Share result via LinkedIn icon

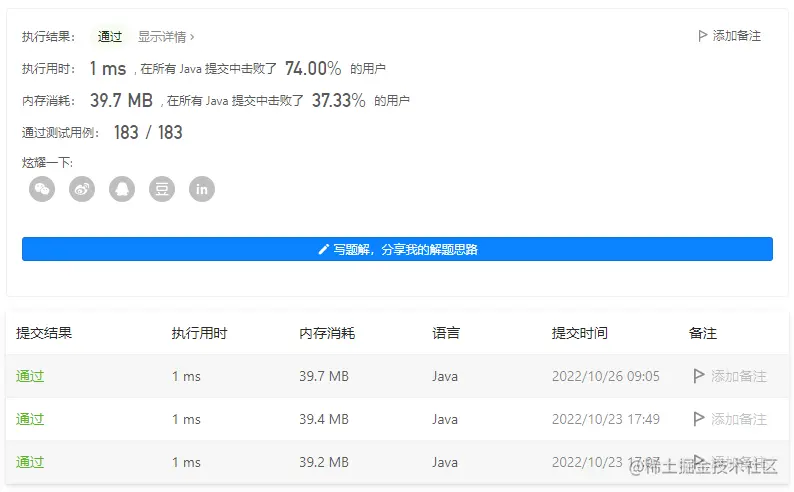point(202,189)
